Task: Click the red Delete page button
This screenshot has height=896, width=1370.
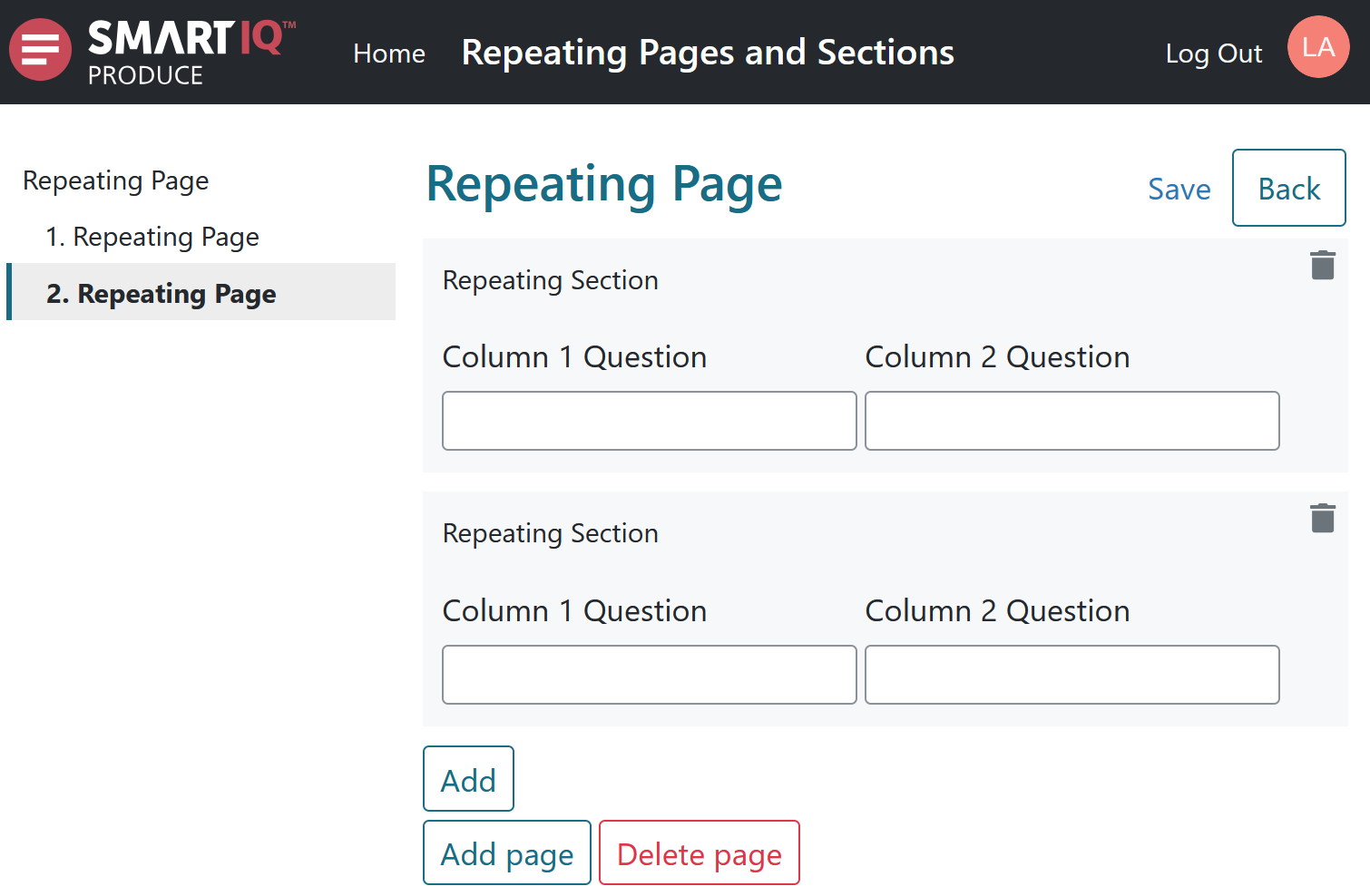Action: click(x=699, y=853)
